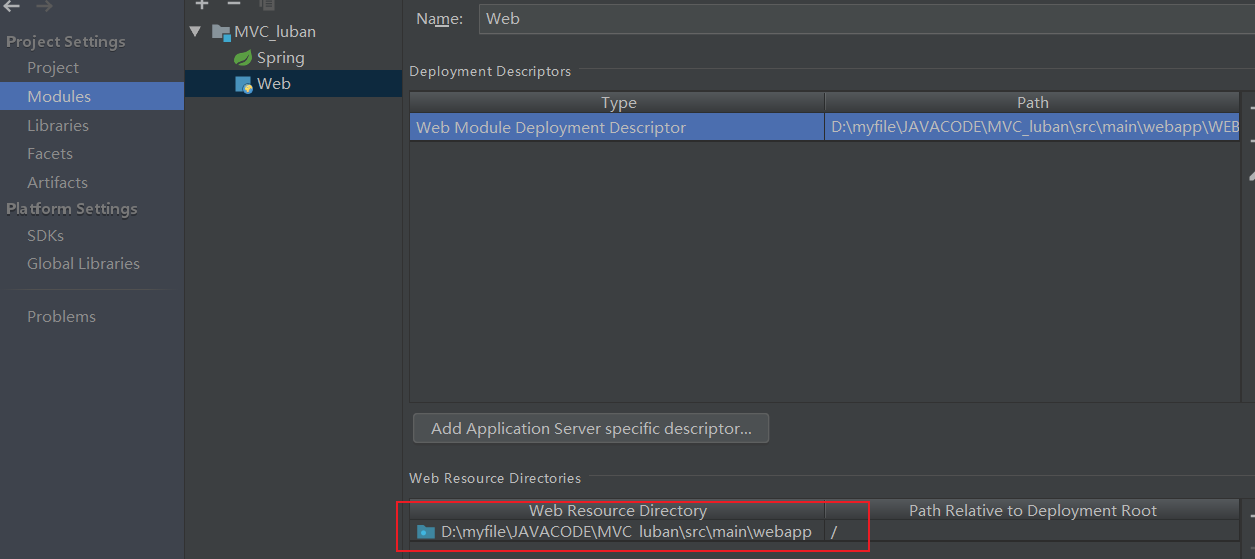This screenshot has height=559, width=1255.
Task: Open Artifacts settings
Action: pyautogui.click(x=57, y=183)
